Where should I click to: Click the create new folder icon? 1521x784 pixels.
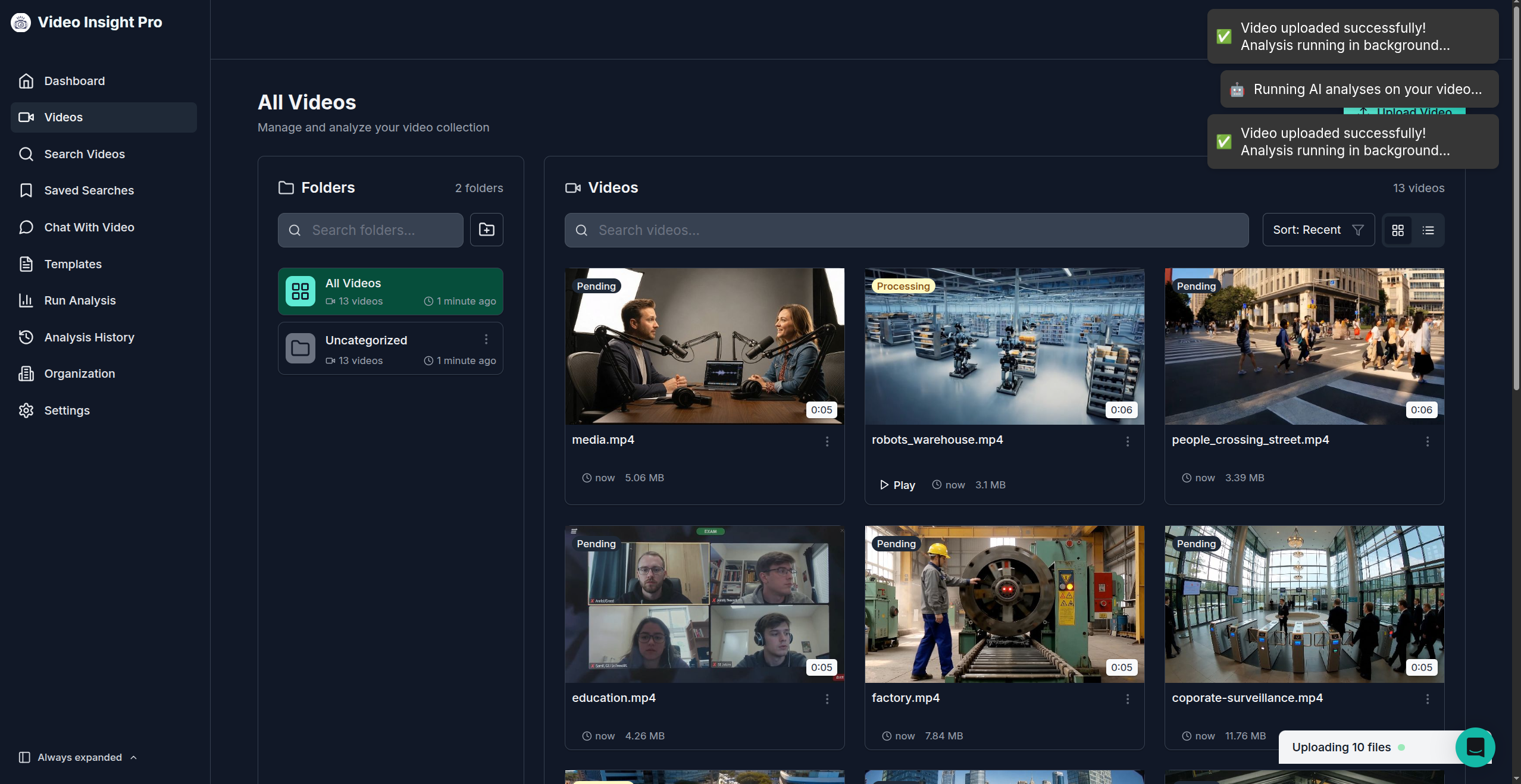[486, 230]
